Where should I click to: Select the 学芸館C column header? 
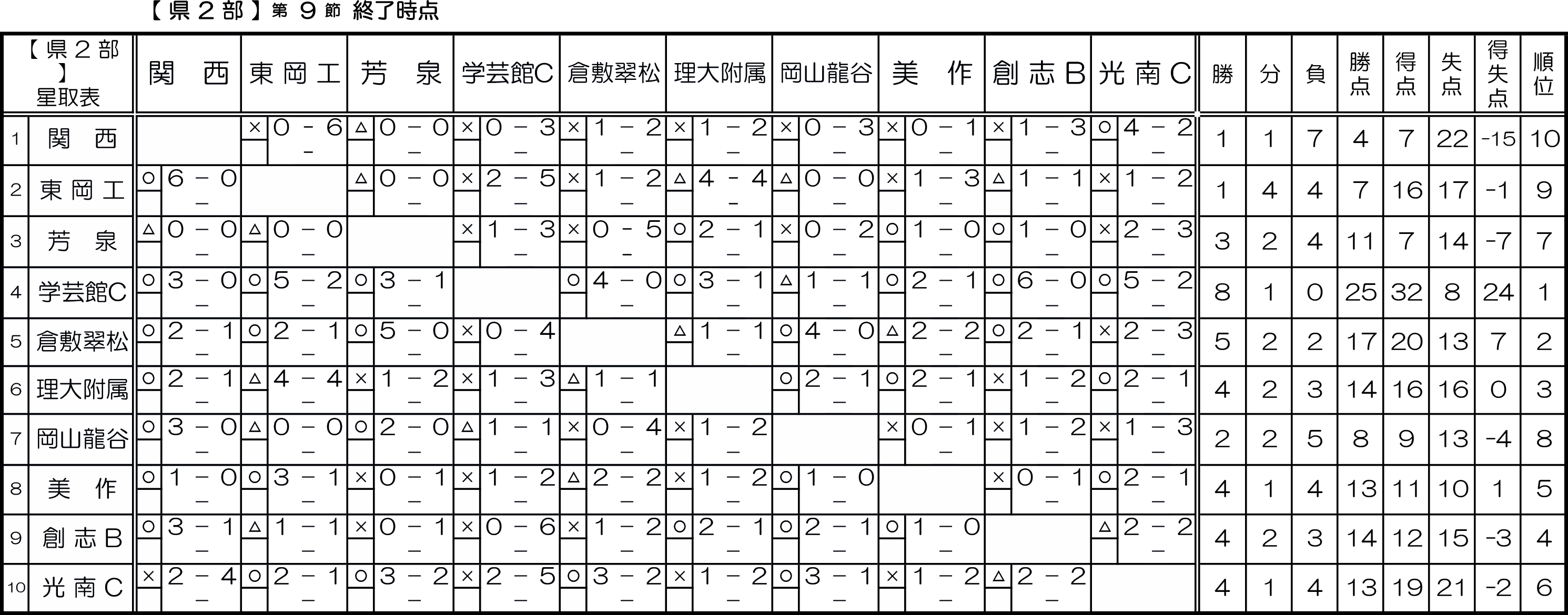pyautogui.click(x=507, y=74)
